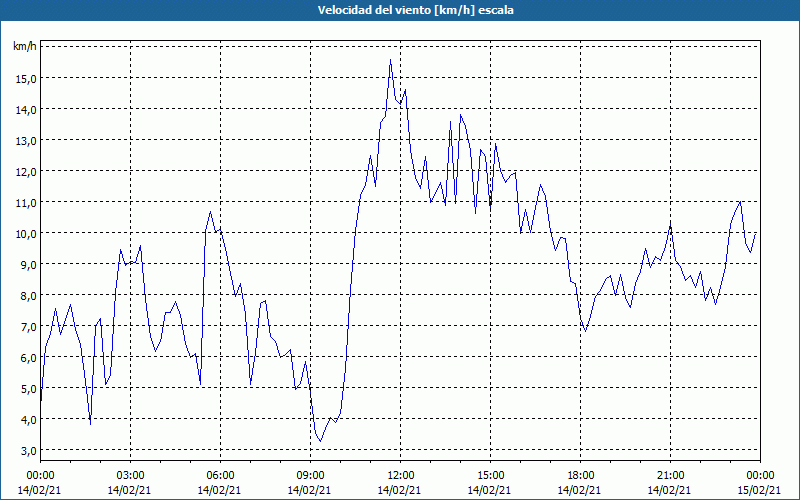Click the '3,0' axis tick label

click(28, 451)
